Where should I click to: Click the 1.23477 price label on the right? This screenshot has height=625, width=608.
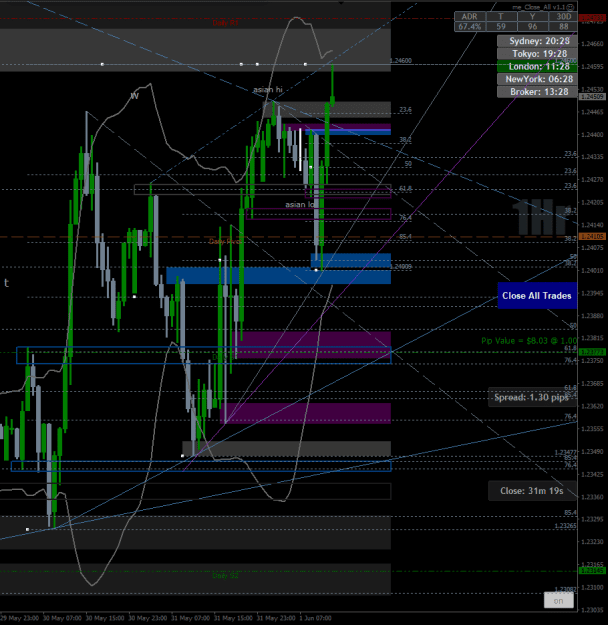point(565,452)
